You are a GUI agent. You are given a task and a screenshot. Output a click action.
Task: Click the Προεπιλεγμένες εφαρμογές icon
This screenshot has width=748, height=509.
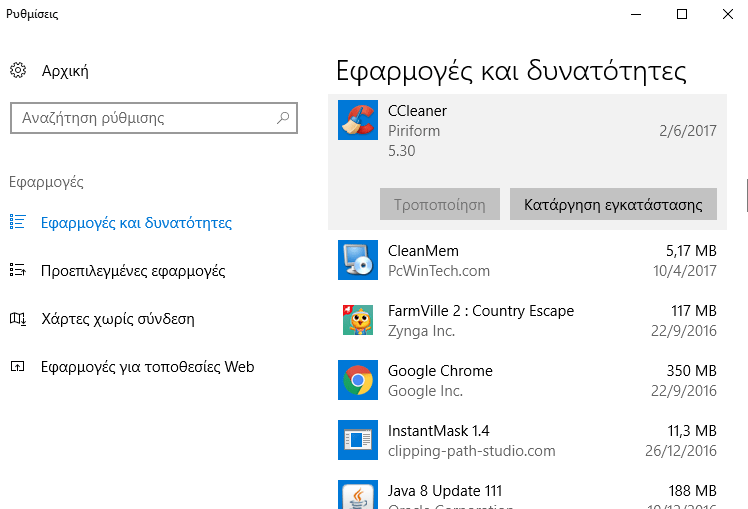18,270
